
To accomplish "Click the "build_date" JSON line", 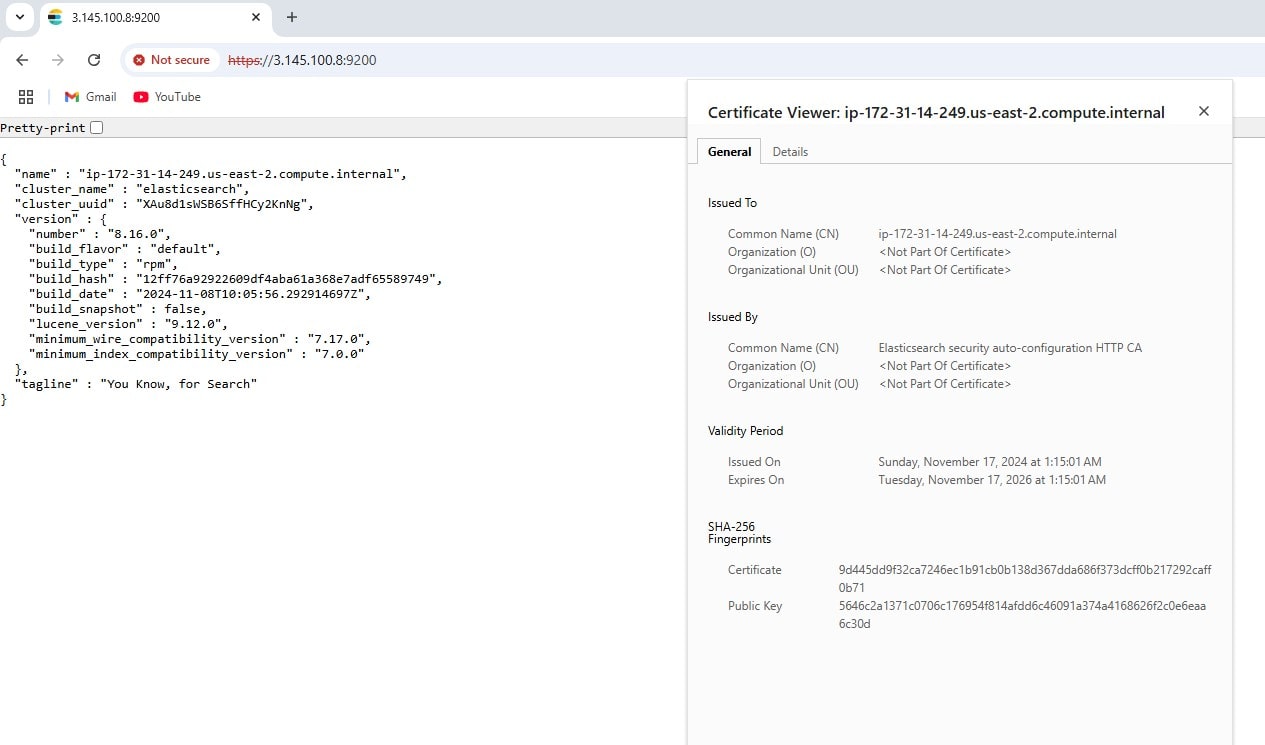I will point(200,294).
